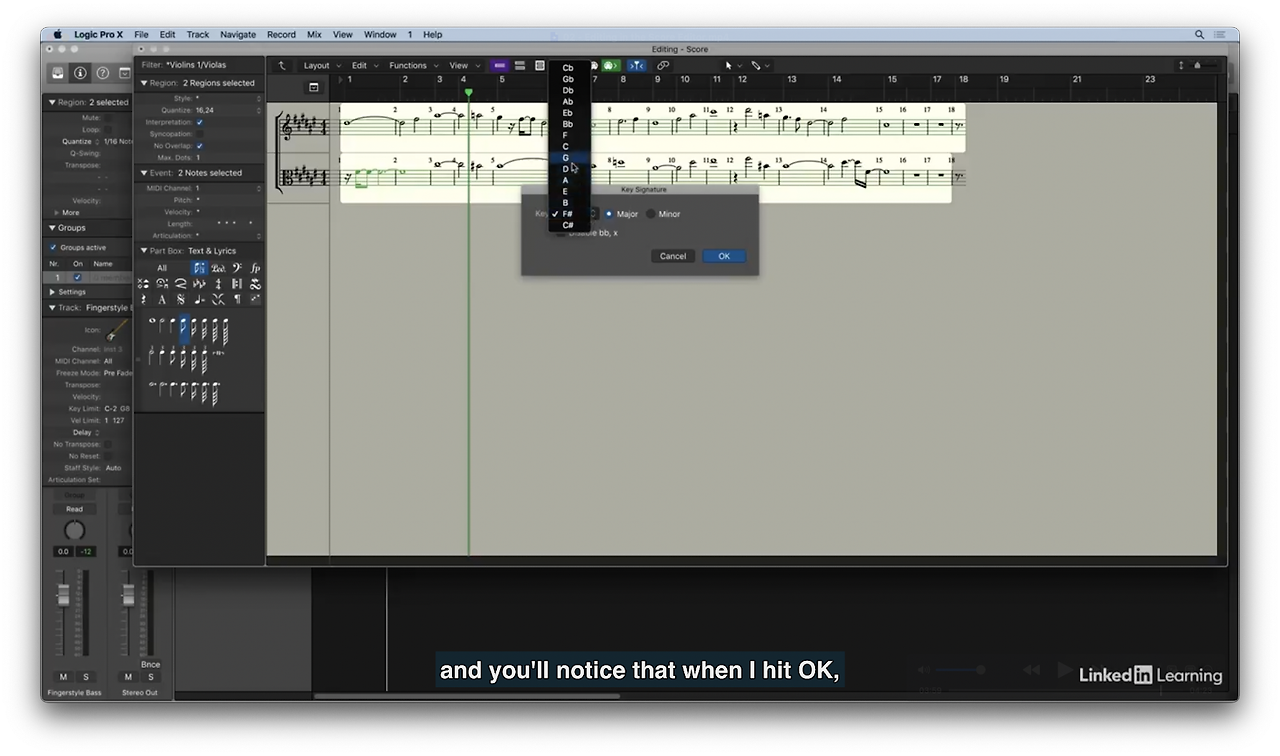Toggle the region Mute checkbox
The height and width of the screenshot is (756, 1280).
[x=108, y=118]
